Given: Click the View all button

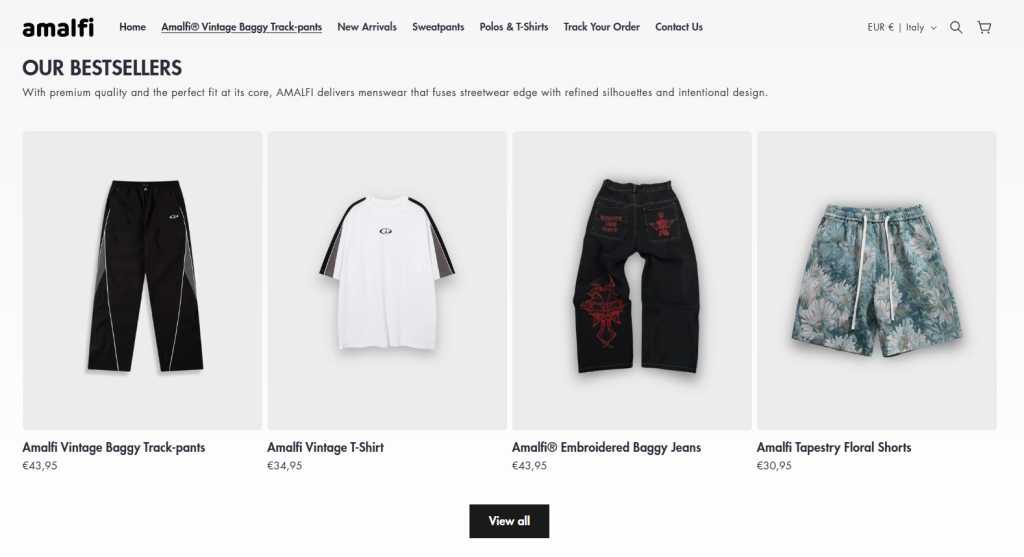Looking at the screenshot, I should click(x=509, y=521).
